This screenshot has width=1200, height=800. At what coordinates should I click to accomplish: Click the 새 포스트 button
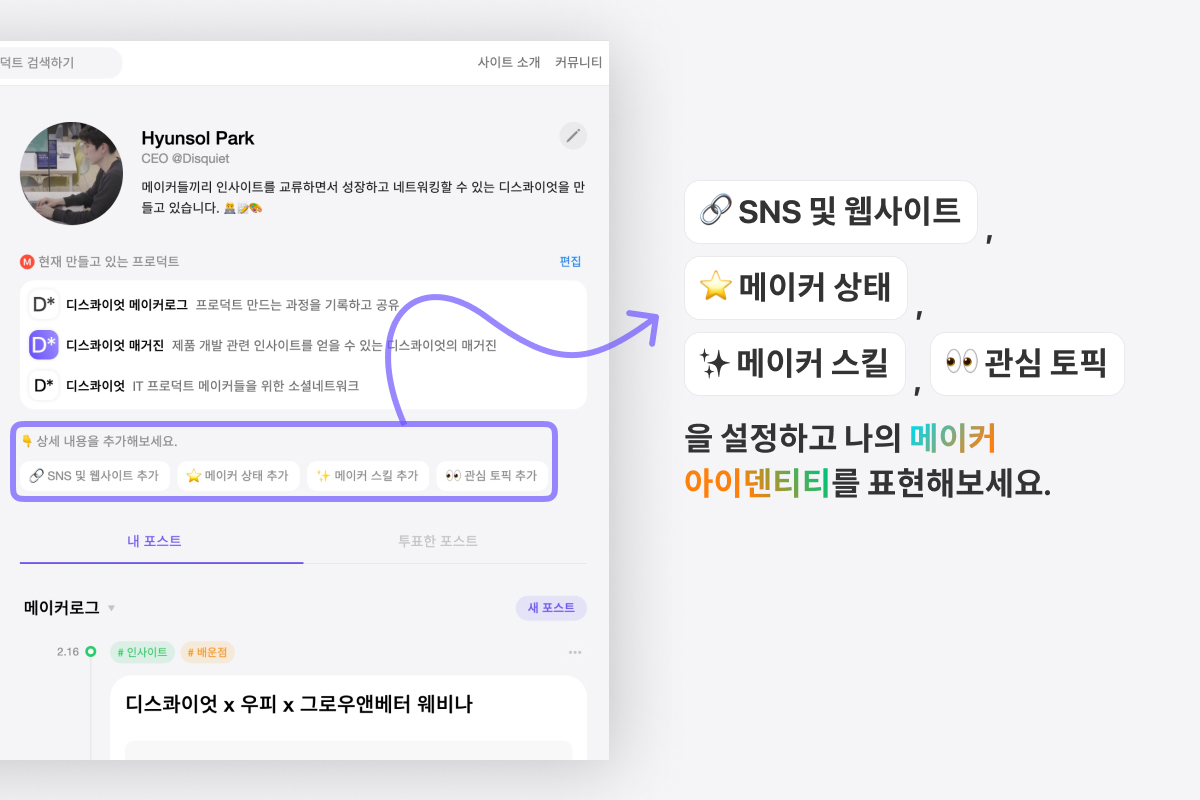pyautogui.click(x=551, y=608)
